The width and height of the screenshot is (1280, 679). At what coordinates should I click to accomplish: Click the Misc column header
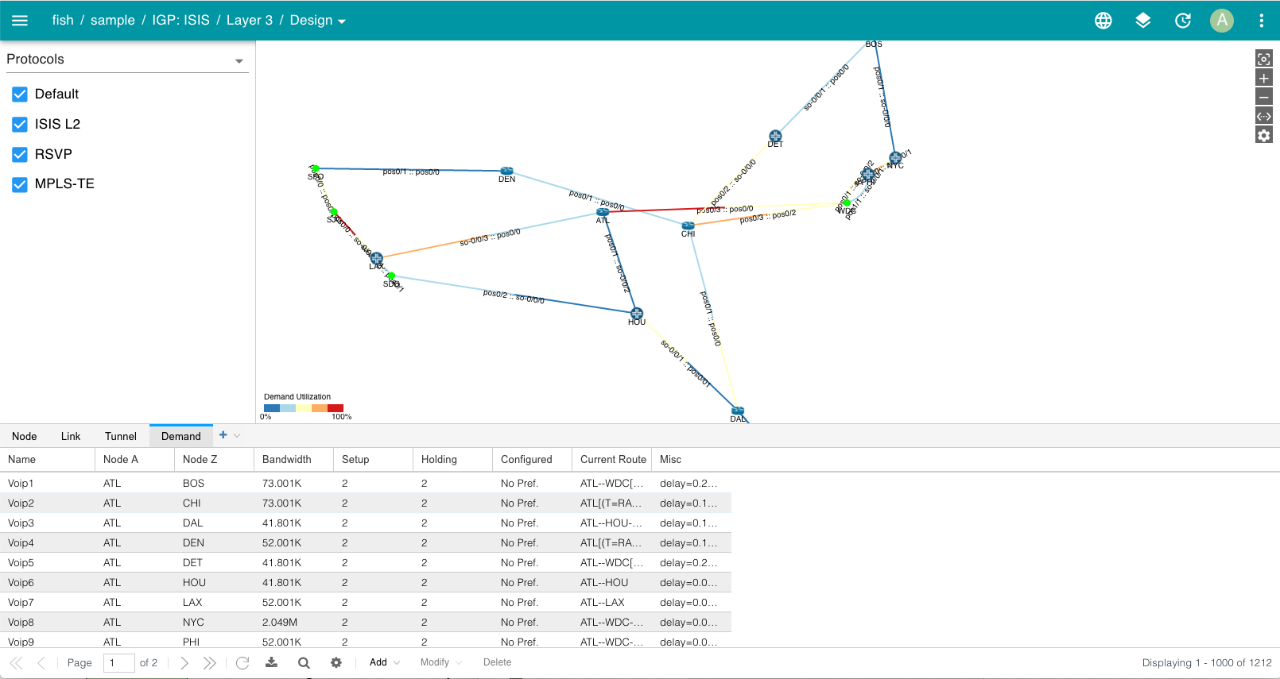point(691,459)
